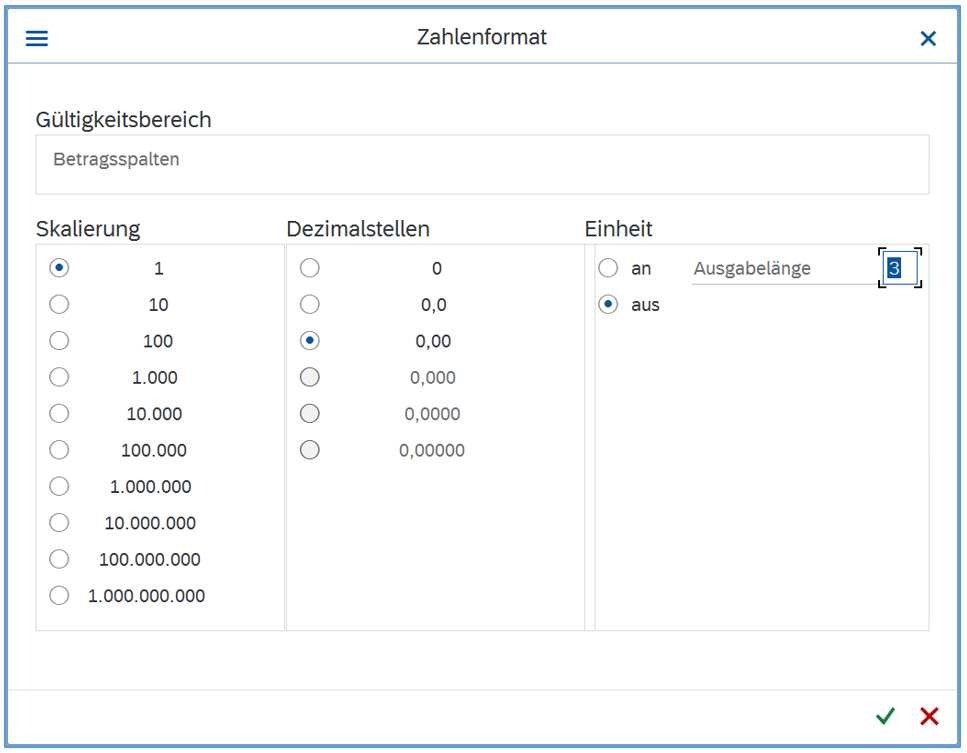Confirm with the green checkmark icon

885,716
